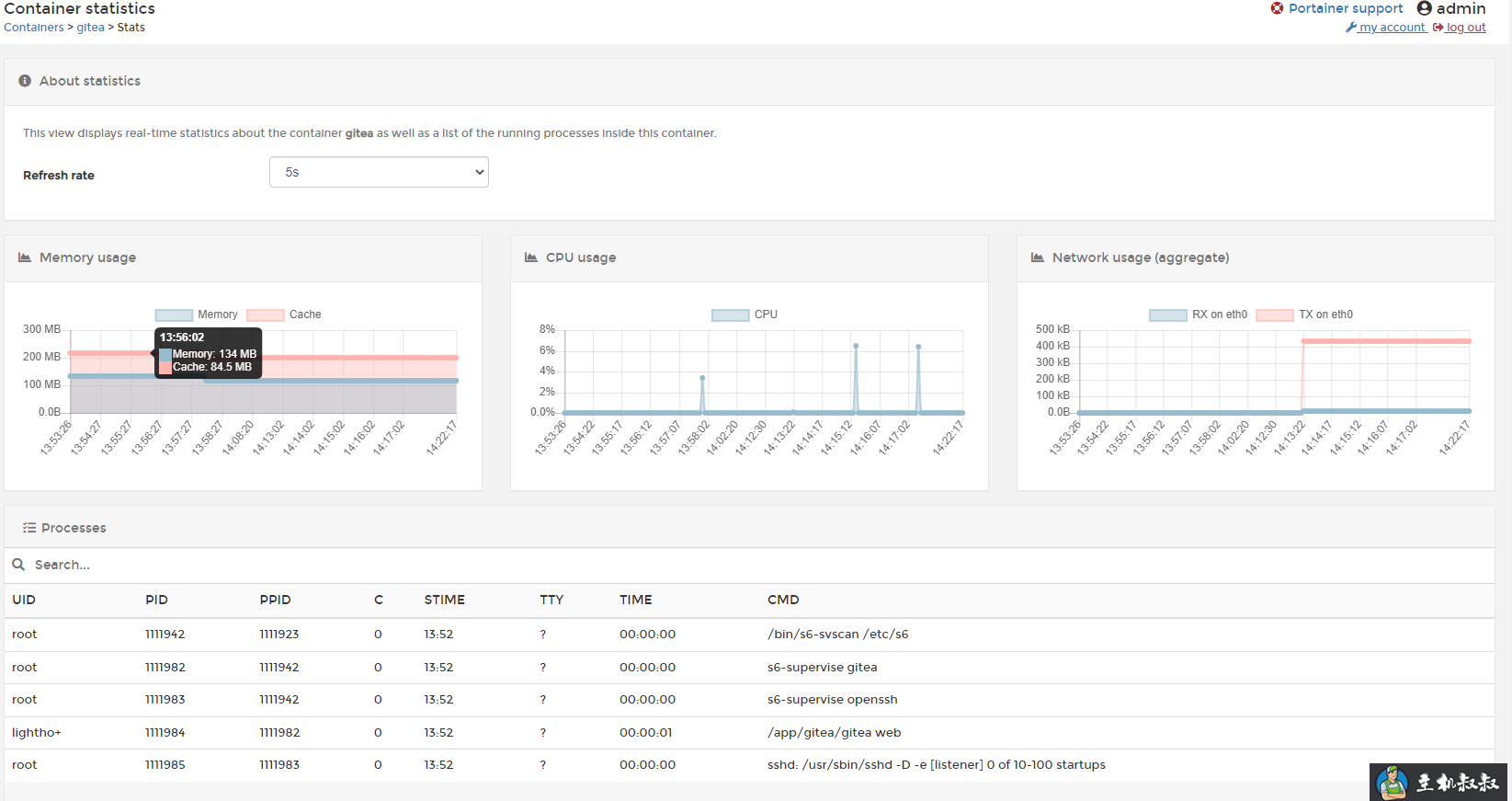Viewport: 1512px width, 801px height.
Task: Open the gitea breadcrumb link
Action: tap(90, 28)
